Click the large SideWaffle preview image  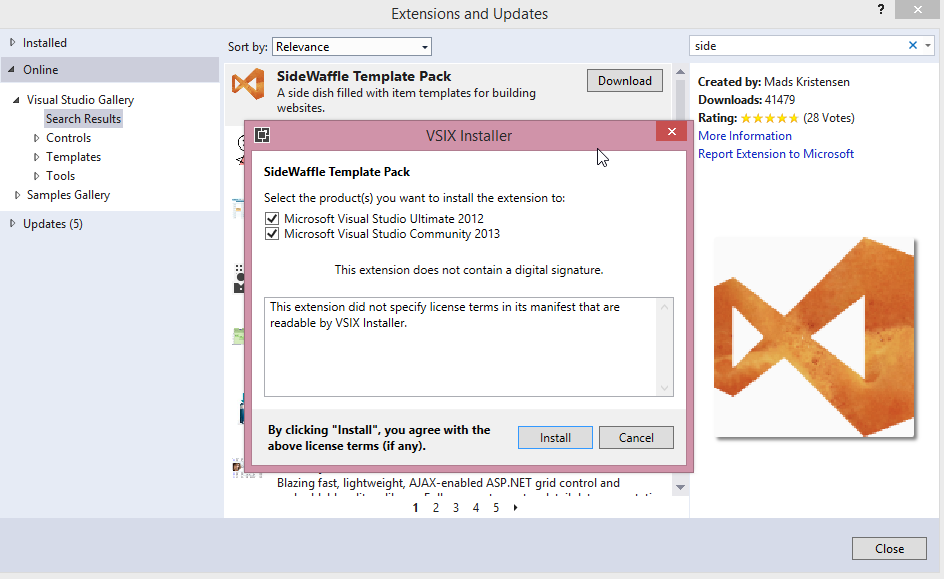[x=814, y=336]
